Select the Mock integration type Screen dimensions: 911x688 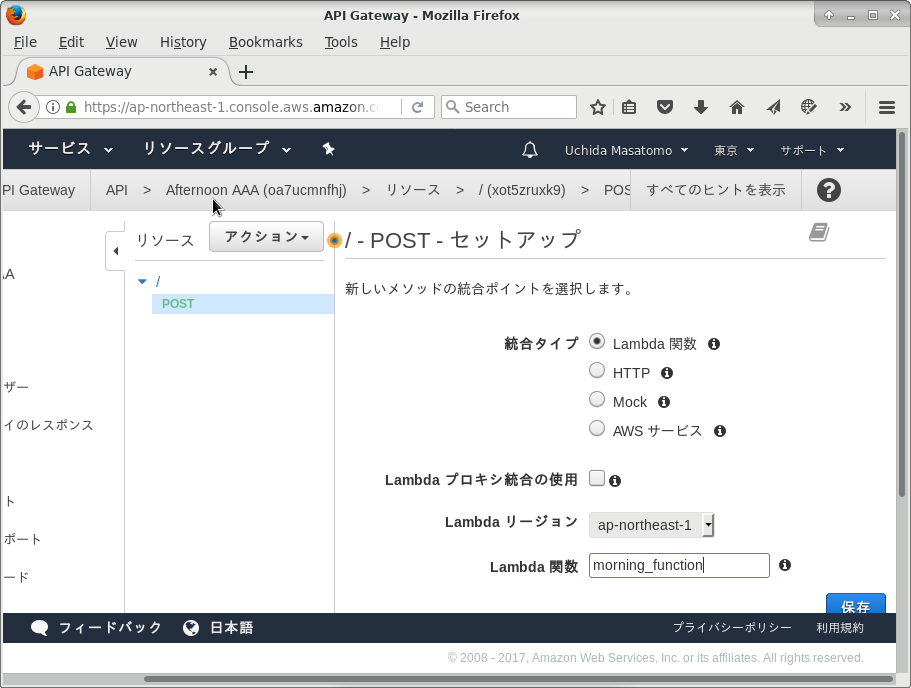pos(597,399)
